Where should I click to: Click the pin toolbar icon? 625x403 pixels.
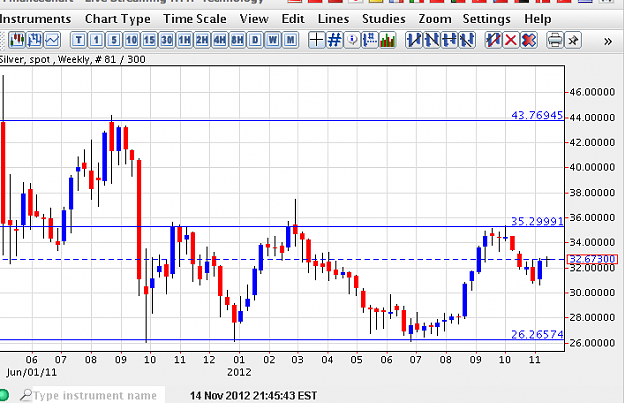(x=573, y=40)
